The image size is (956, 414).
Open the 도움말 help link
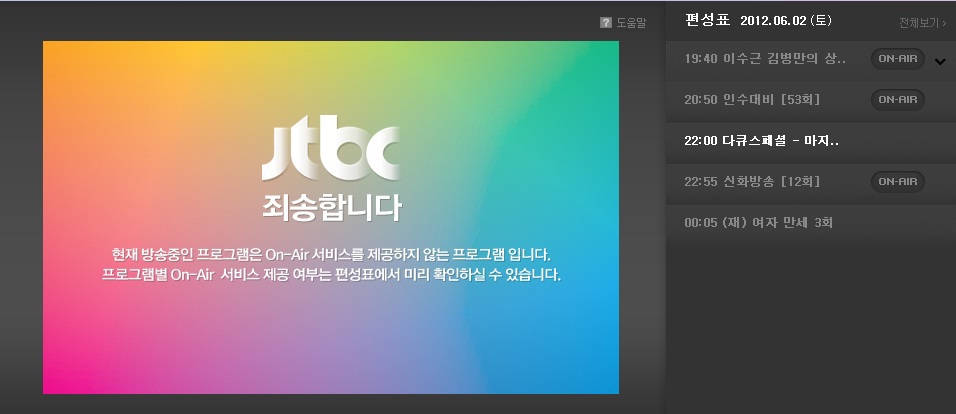coord(630,23)
